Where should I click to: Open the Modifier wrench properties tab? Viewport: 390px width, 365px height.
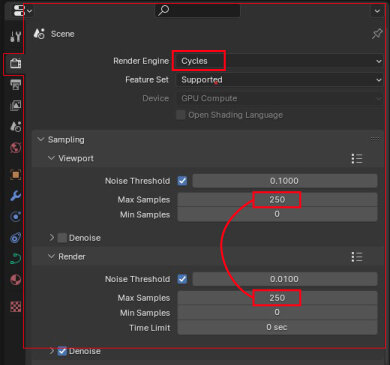[x=15, y=196]
